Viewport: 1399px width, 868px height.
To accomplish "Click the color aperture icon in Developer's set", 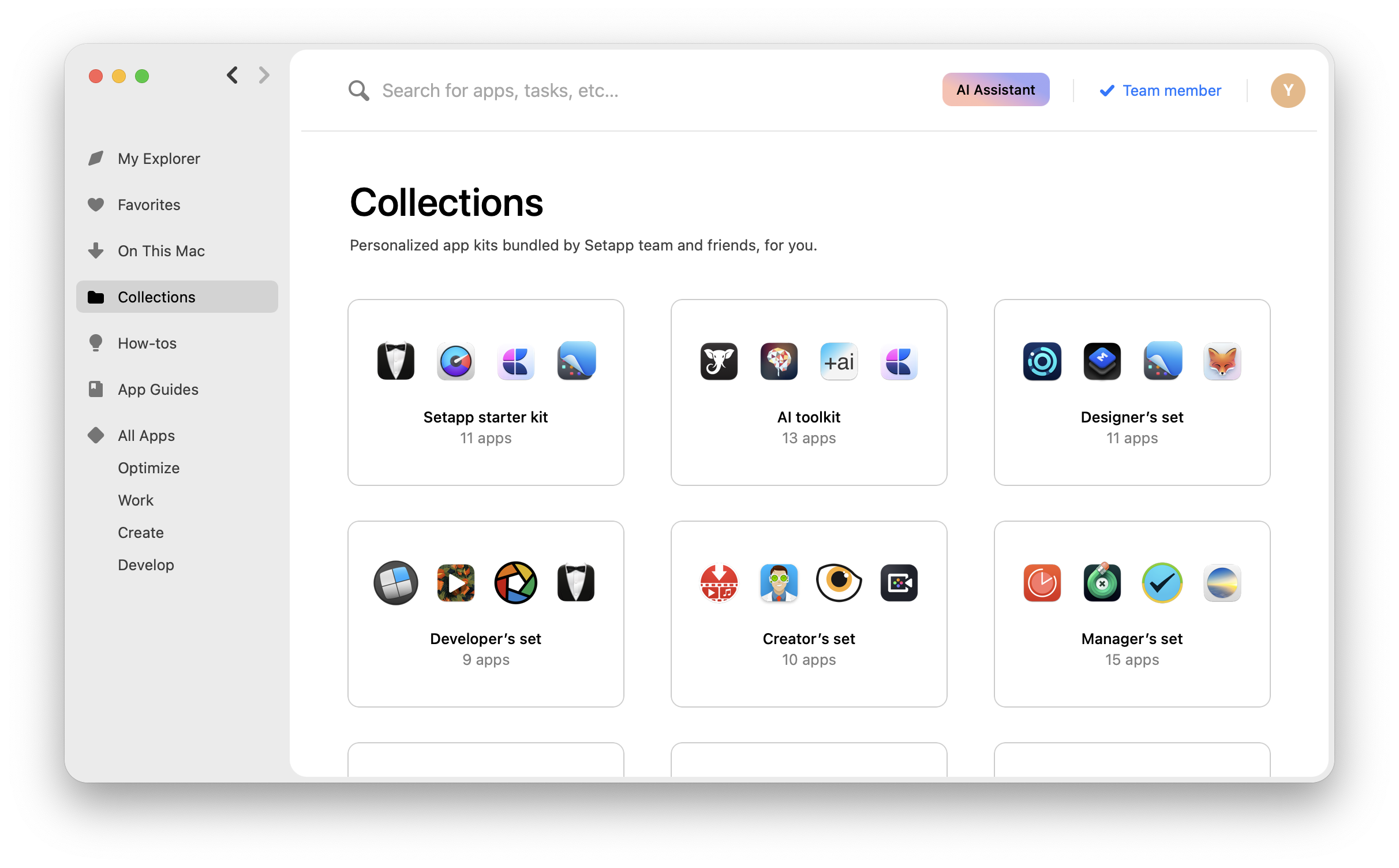I will point(515,583).
